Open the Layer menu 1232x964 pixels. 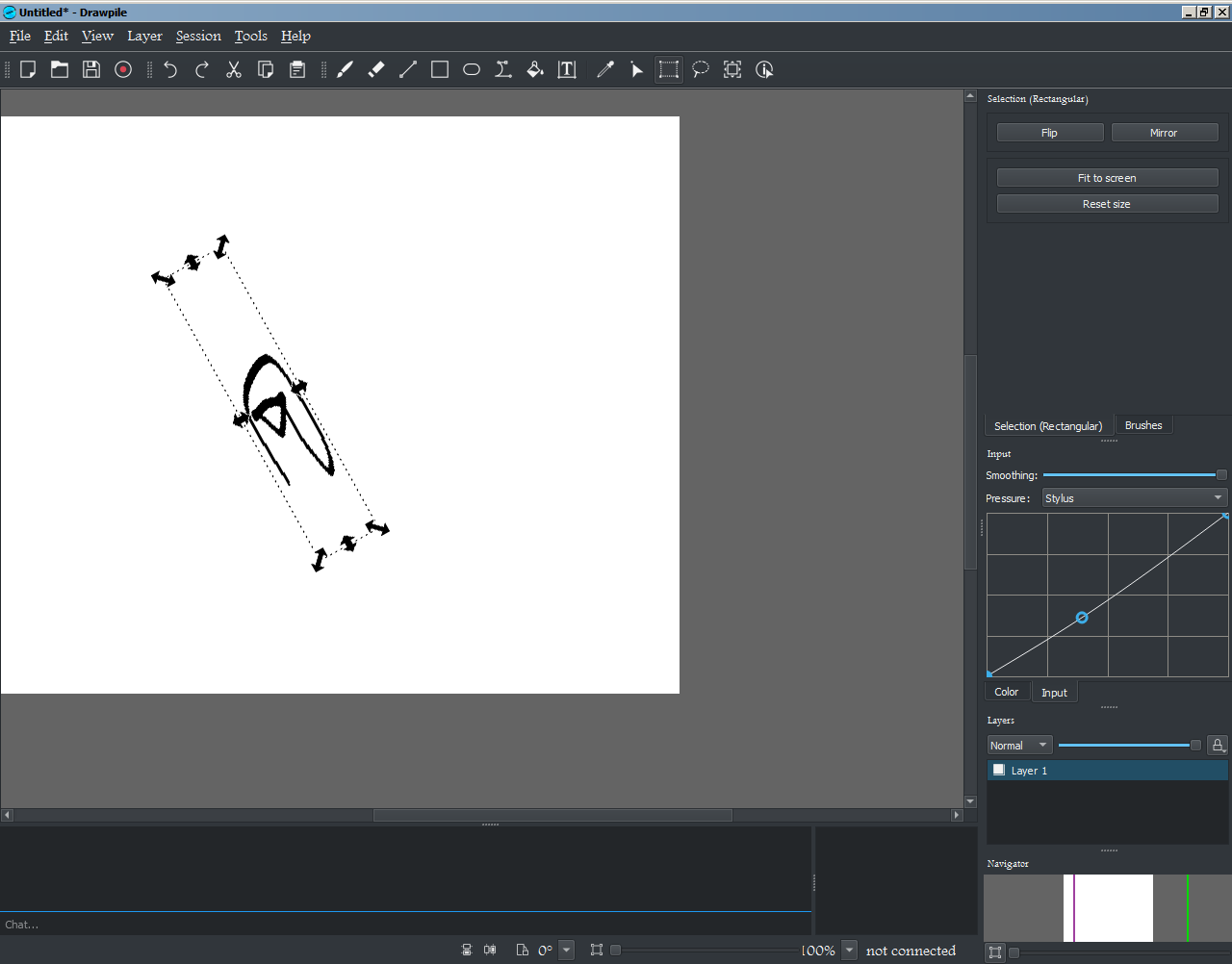point(144,36)
